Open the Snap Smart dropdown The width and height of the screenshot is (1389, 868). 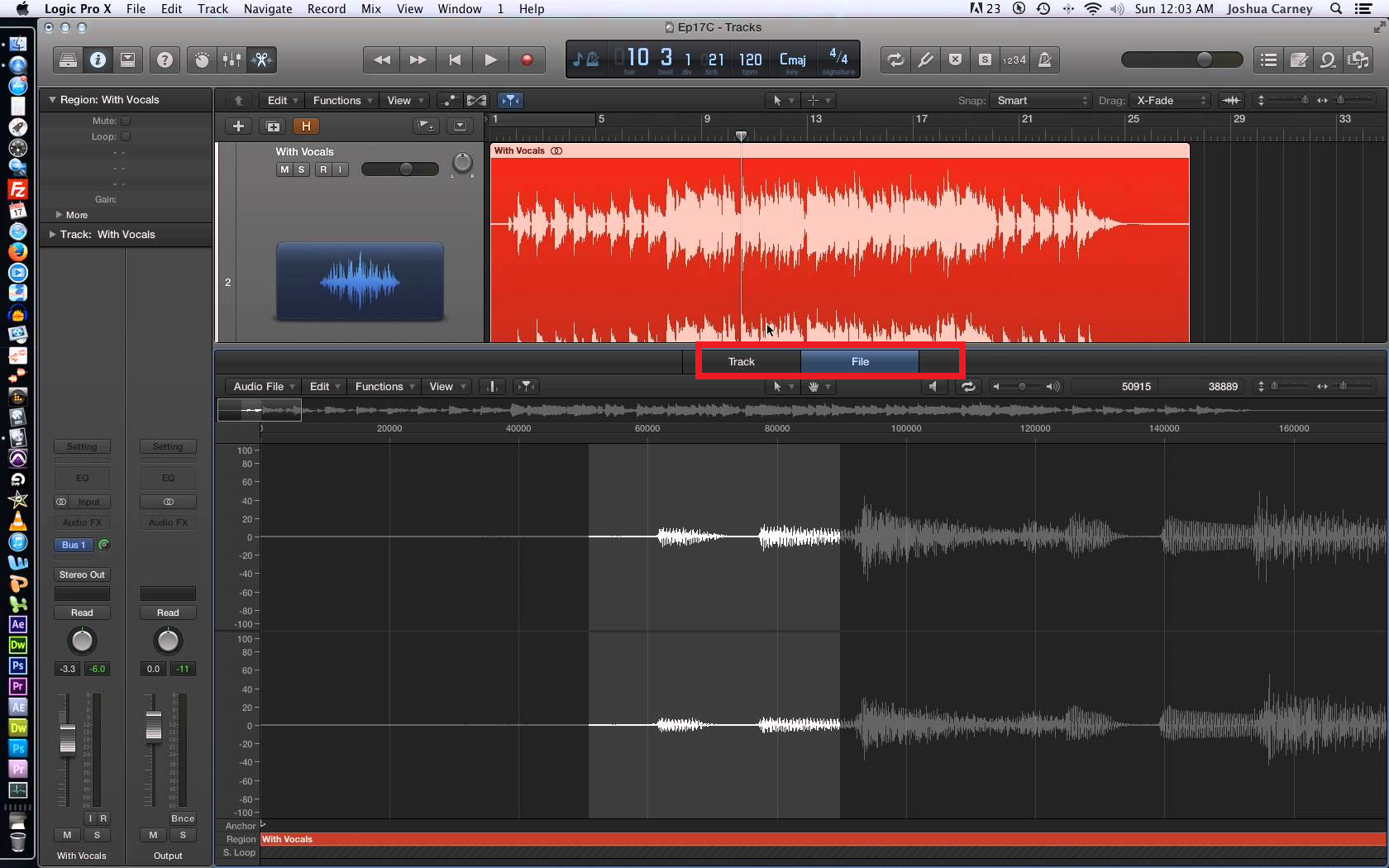click(x=1042, y=100)
